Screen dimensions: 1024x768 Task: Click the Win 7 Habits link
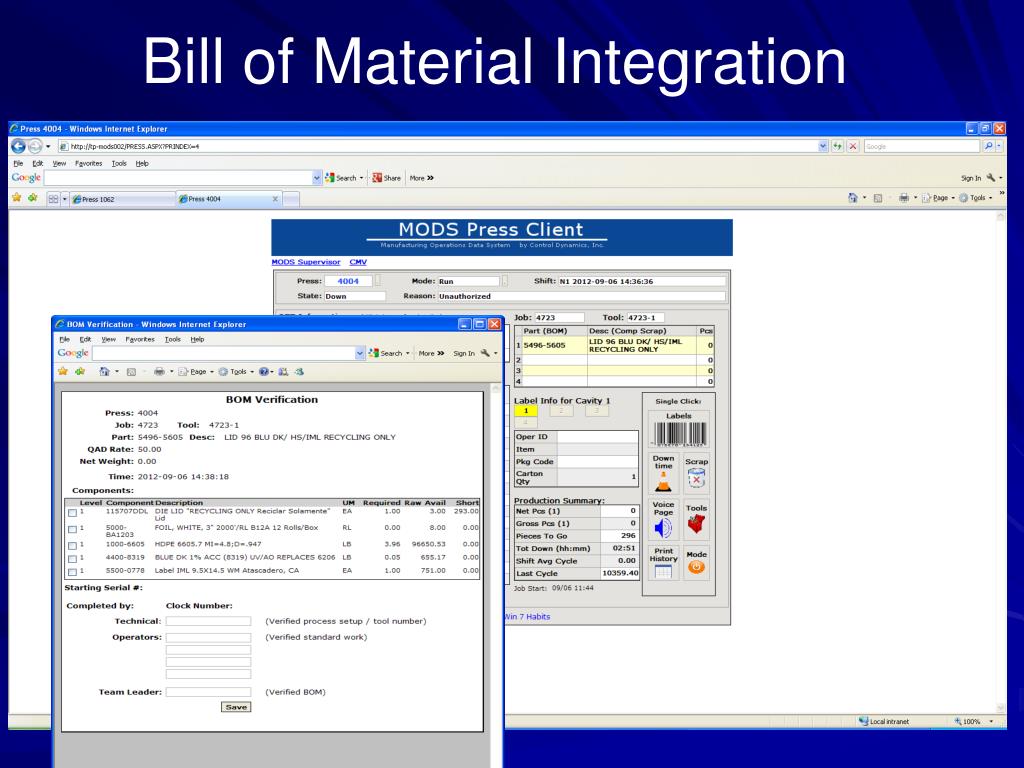point(527,616)
